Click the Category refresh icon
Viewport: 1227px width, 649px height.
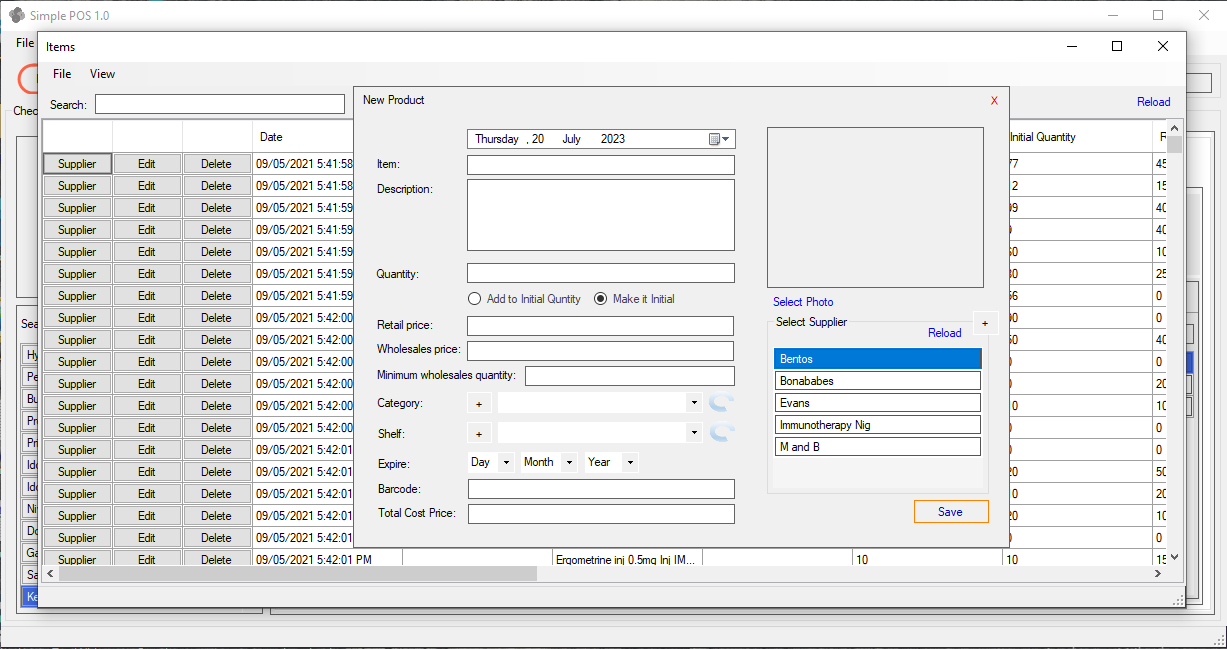pyautogui.click(x=721, y=403)
